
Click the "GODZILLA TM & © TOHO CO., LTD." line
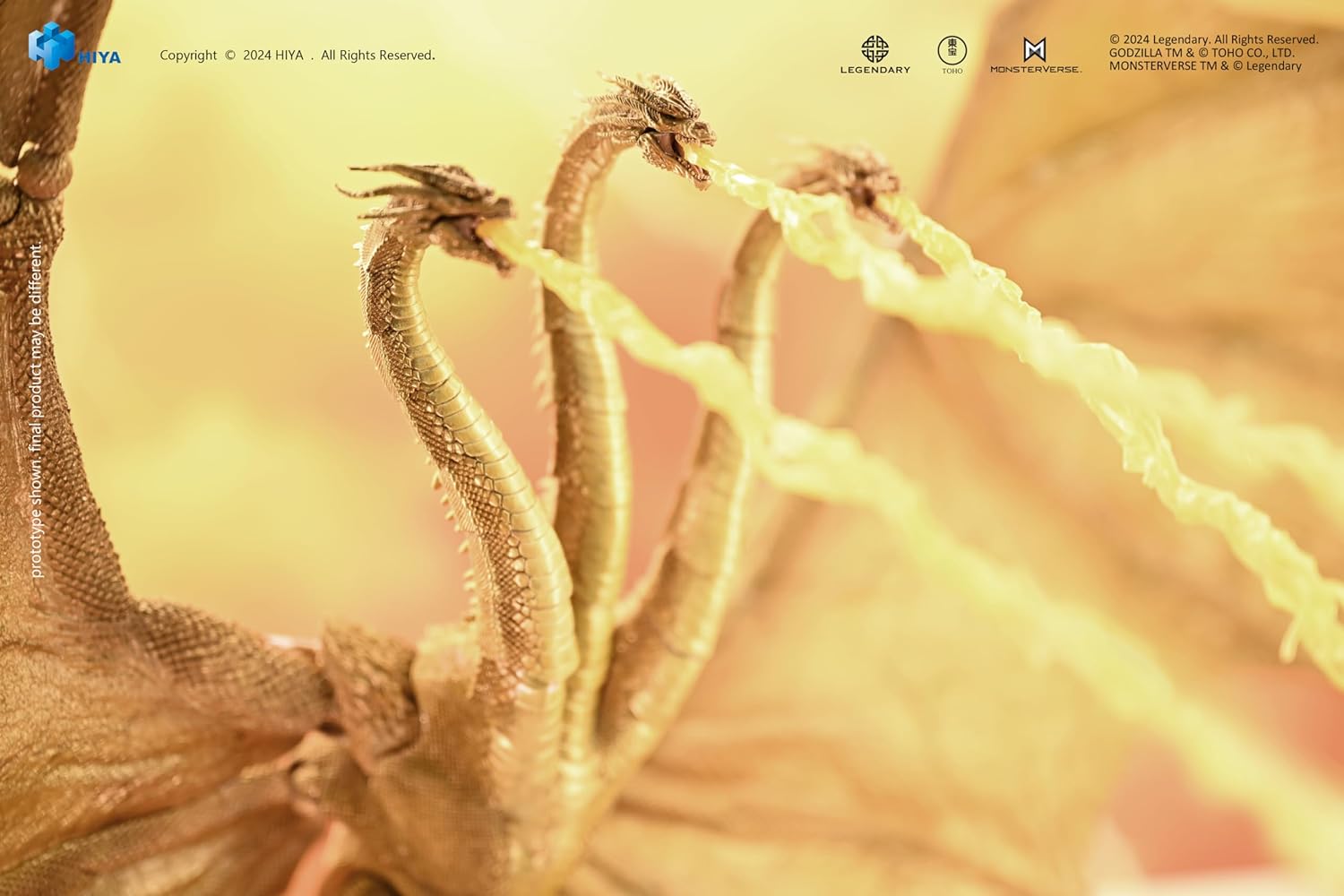point(1201,53)
